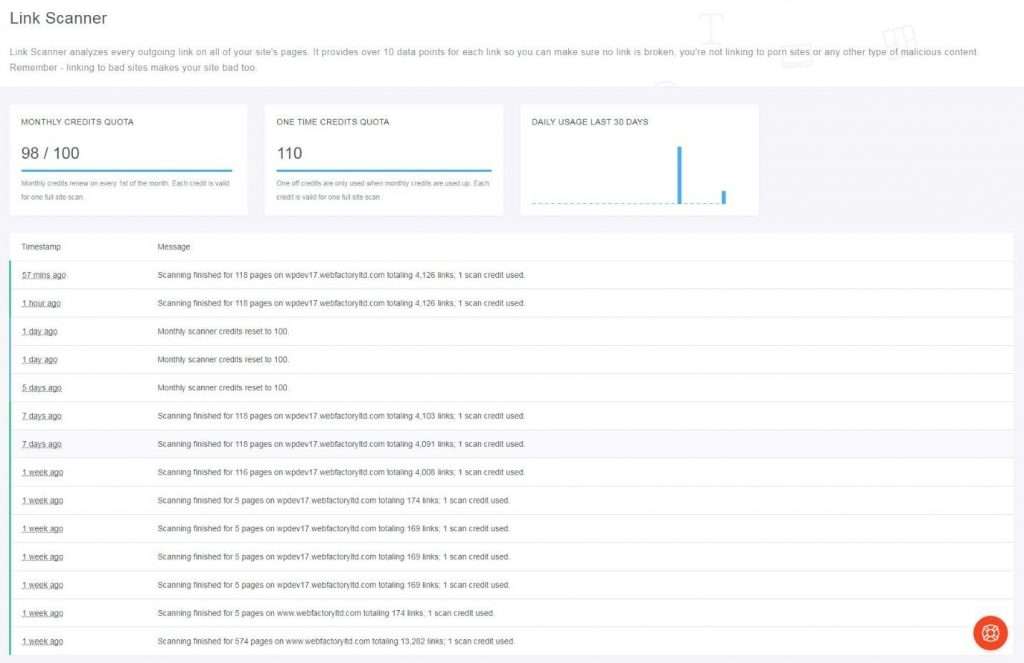Viewport: 1024px width, 663px height.
Task: Select the scan message in 57 mins ago row
Action: pyautogui.click(x=341, y=275)
